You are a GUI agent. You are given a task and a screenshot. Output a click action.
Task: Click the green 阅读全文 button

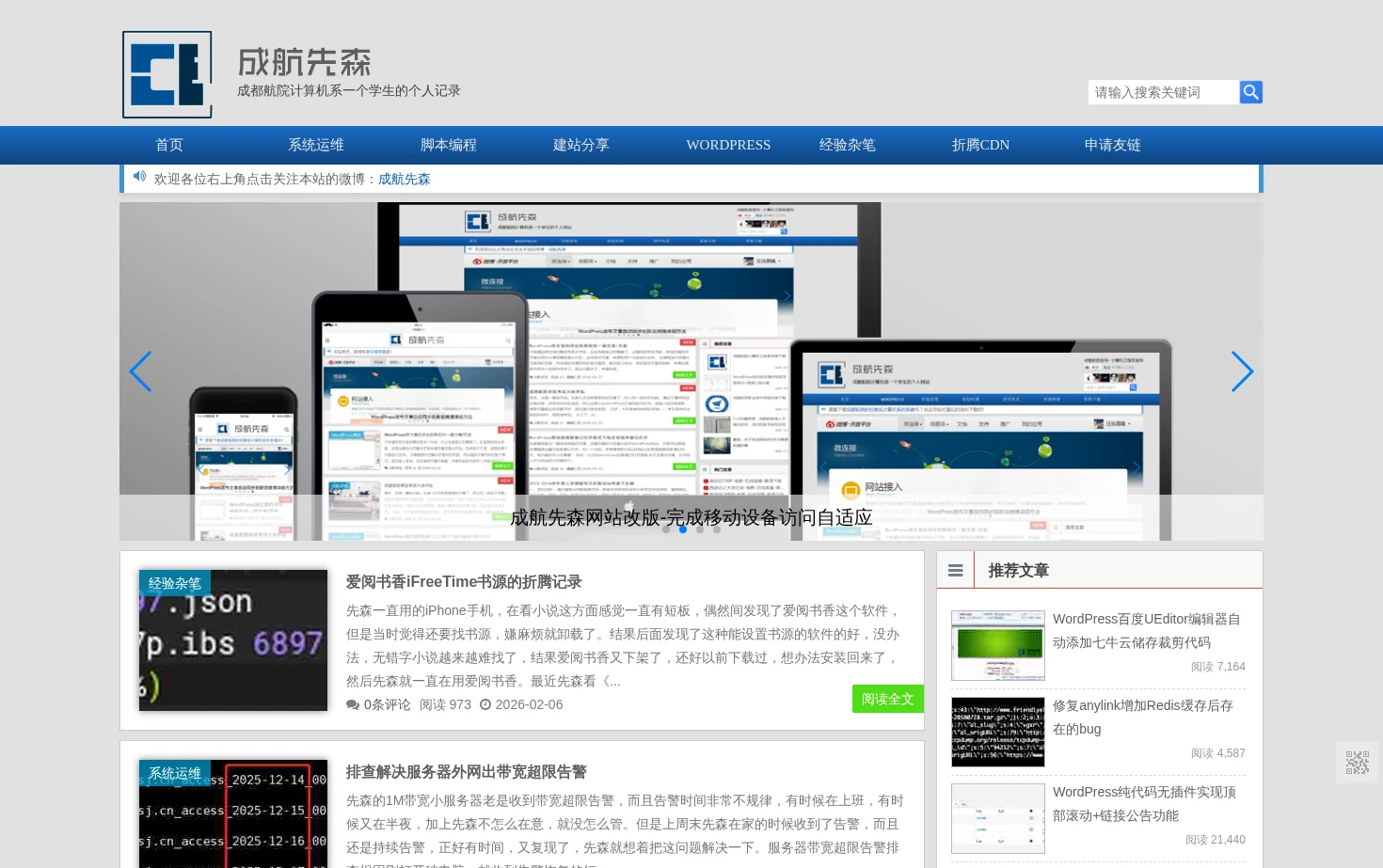click(x=888, y=699)
